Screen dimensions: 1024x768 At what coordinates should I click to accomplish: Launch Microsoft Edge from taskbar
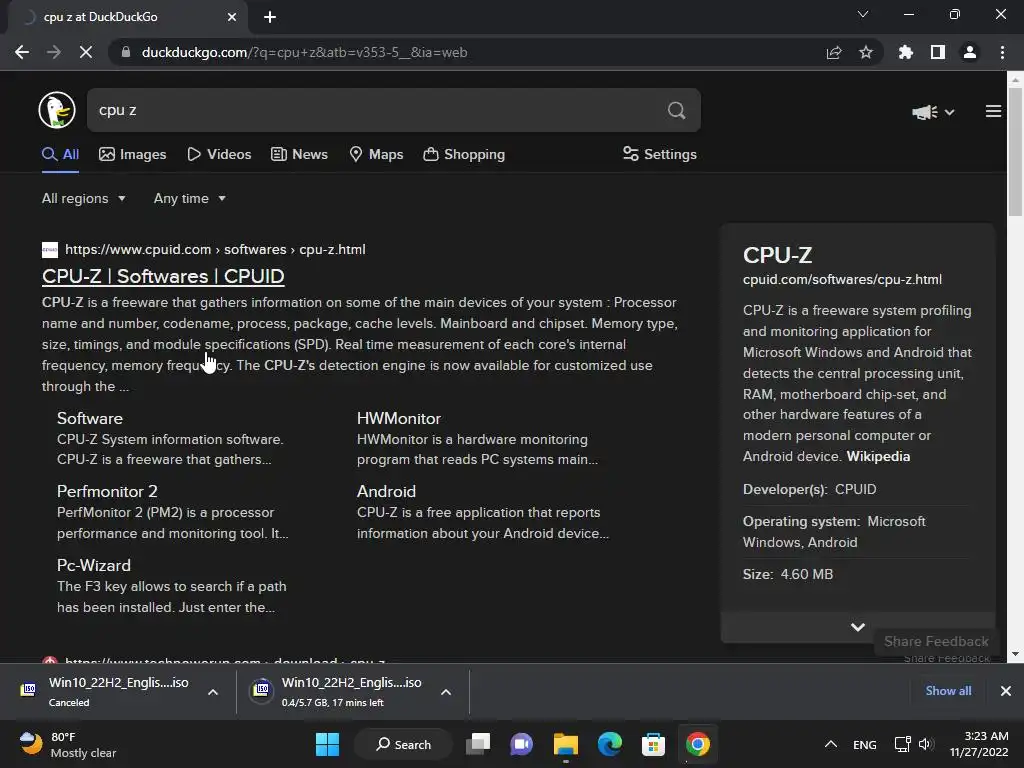(x=609, y=744)
